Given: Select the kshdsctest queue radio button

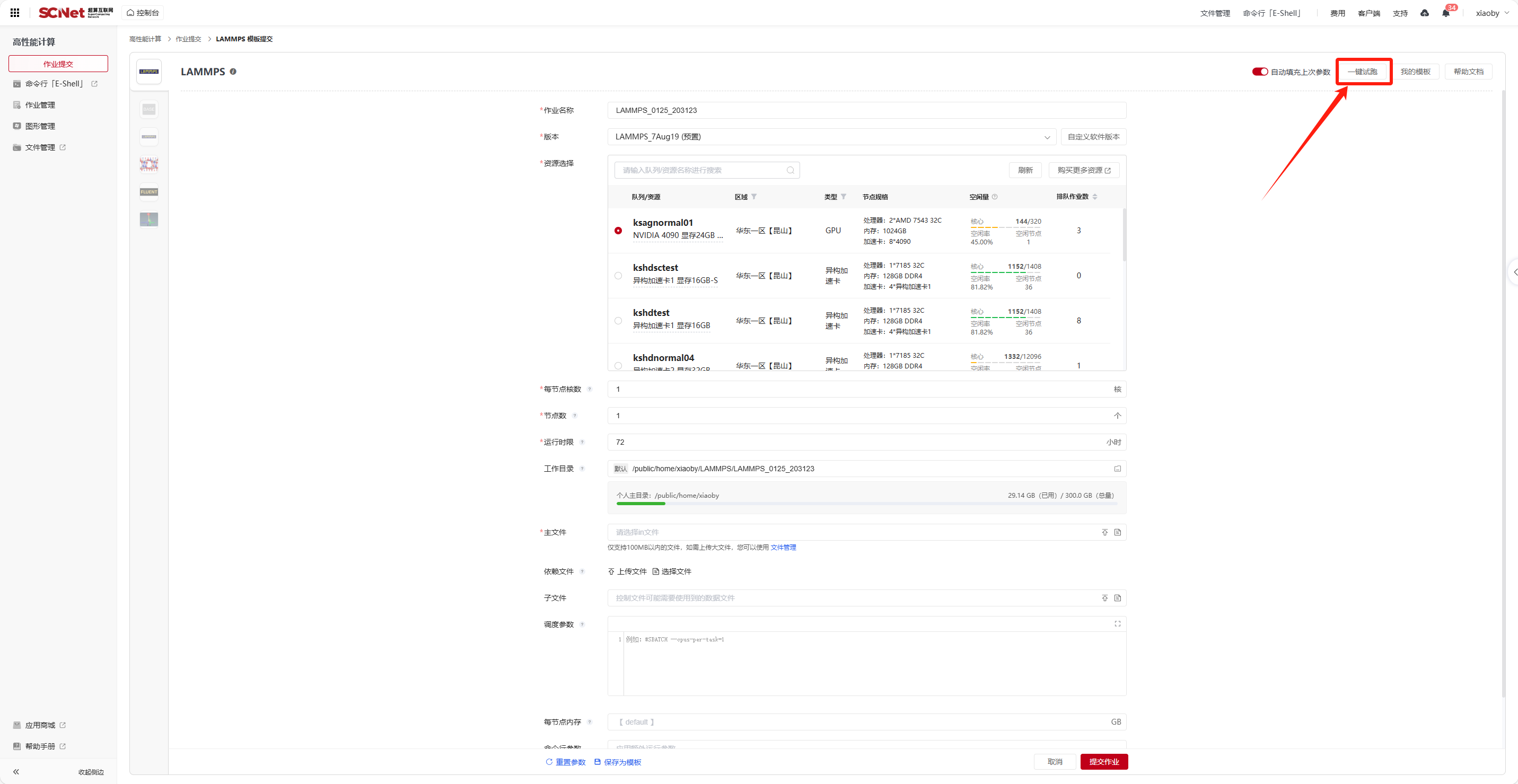Looking at the screenshot, I should (x=618, y=276).
